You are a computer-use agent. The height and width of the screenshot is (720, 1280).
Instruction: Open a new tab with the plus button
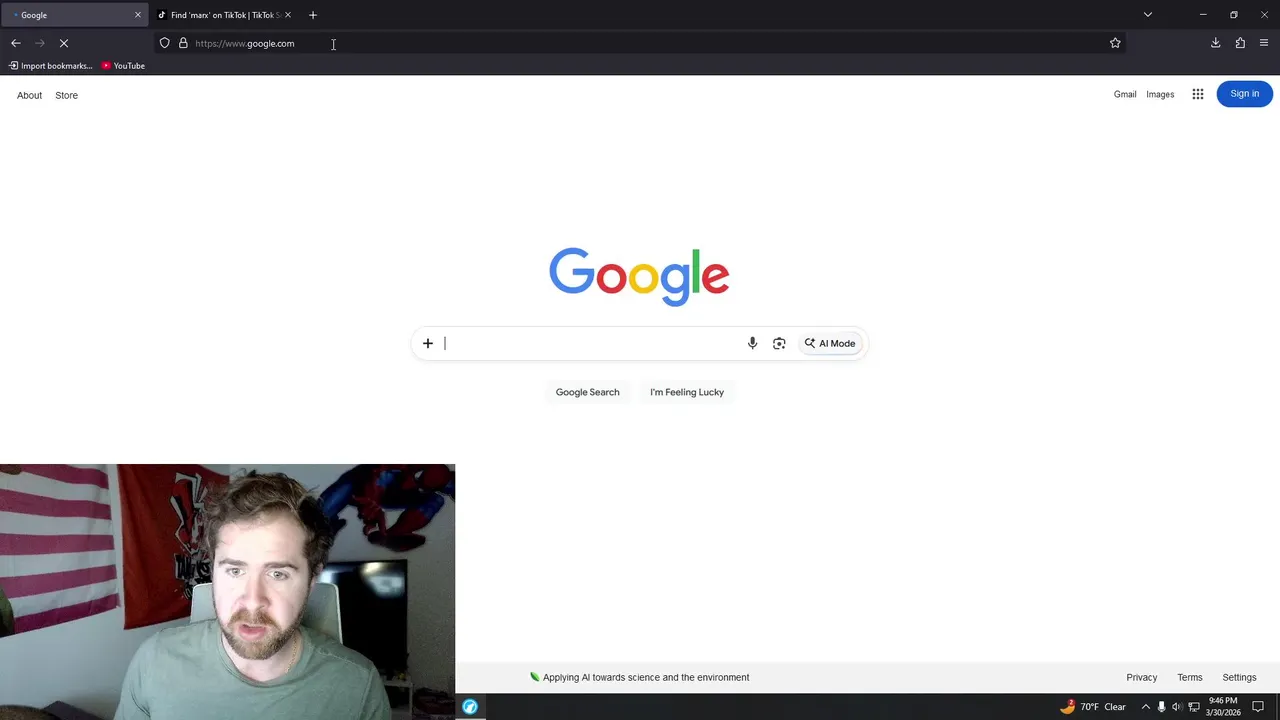(313, 15)
